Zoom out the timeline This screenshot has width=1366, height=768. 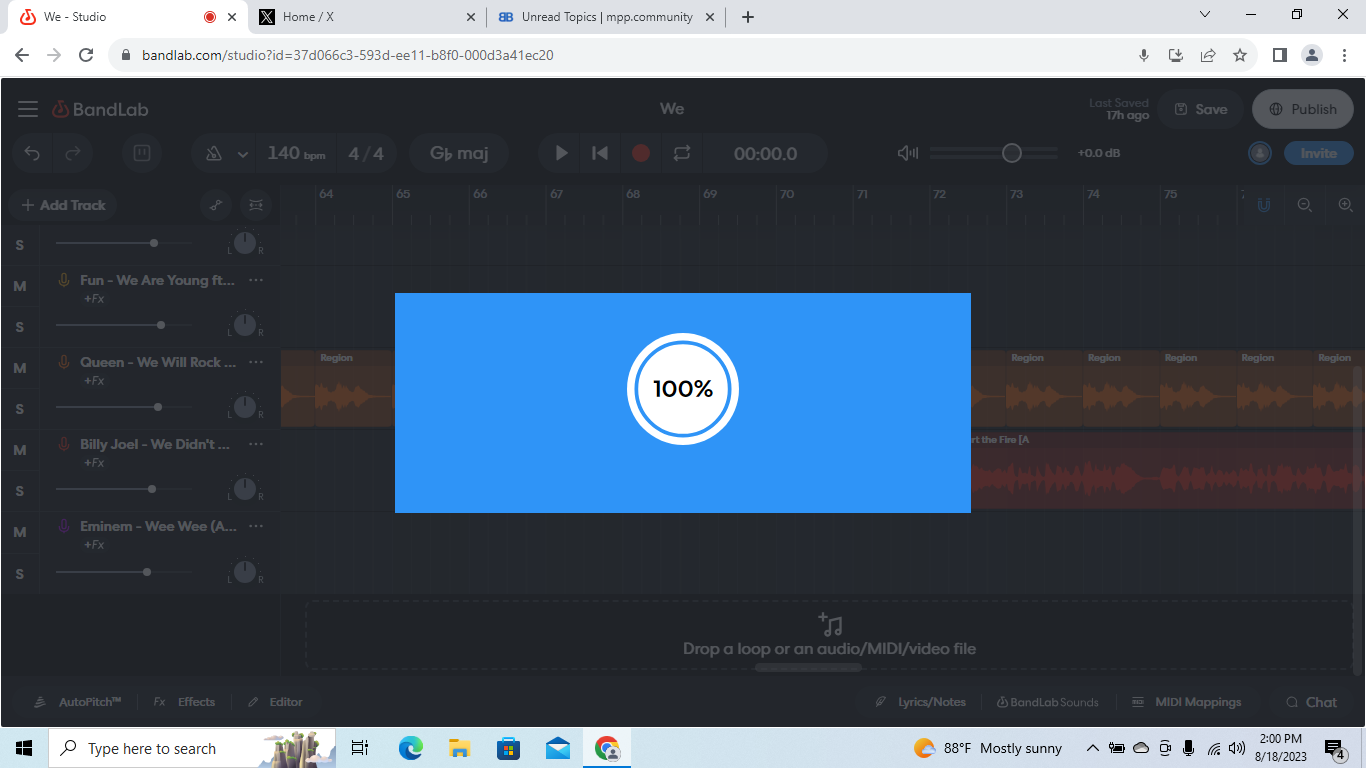pos(1304,205)
